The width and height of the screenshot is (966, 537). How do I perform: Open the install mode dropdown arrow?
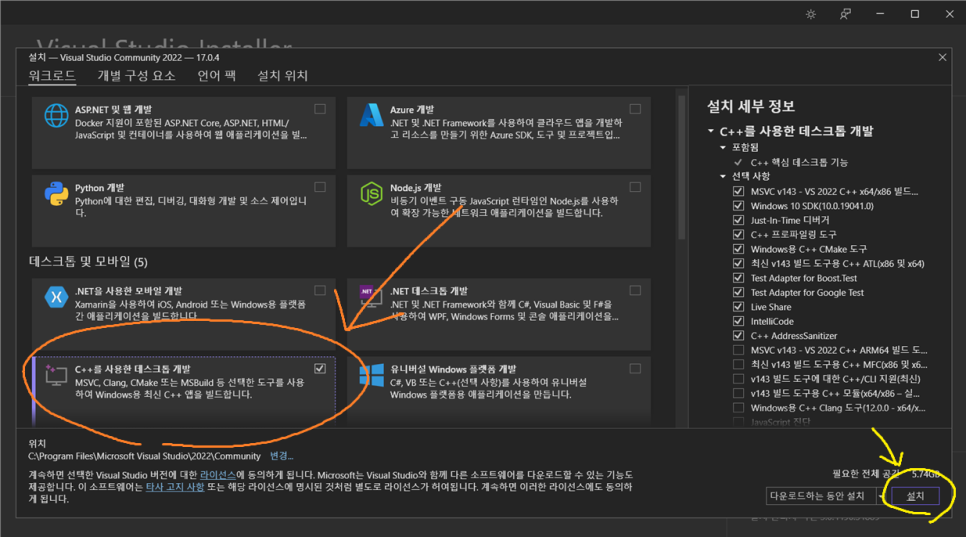point(881,496)
